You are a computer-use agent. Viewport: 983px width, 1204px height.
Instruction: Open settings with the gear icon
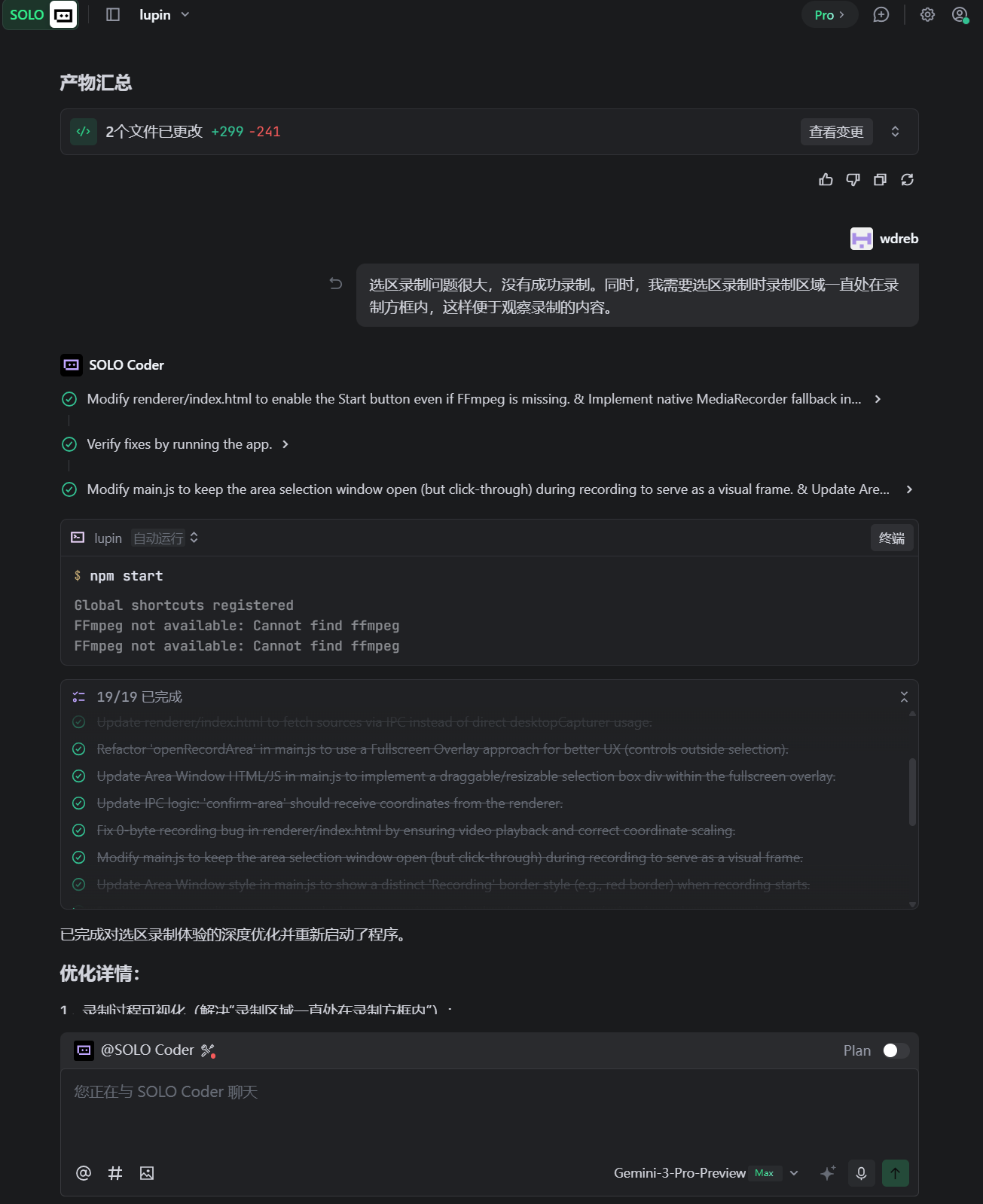(x=927, y=15)
